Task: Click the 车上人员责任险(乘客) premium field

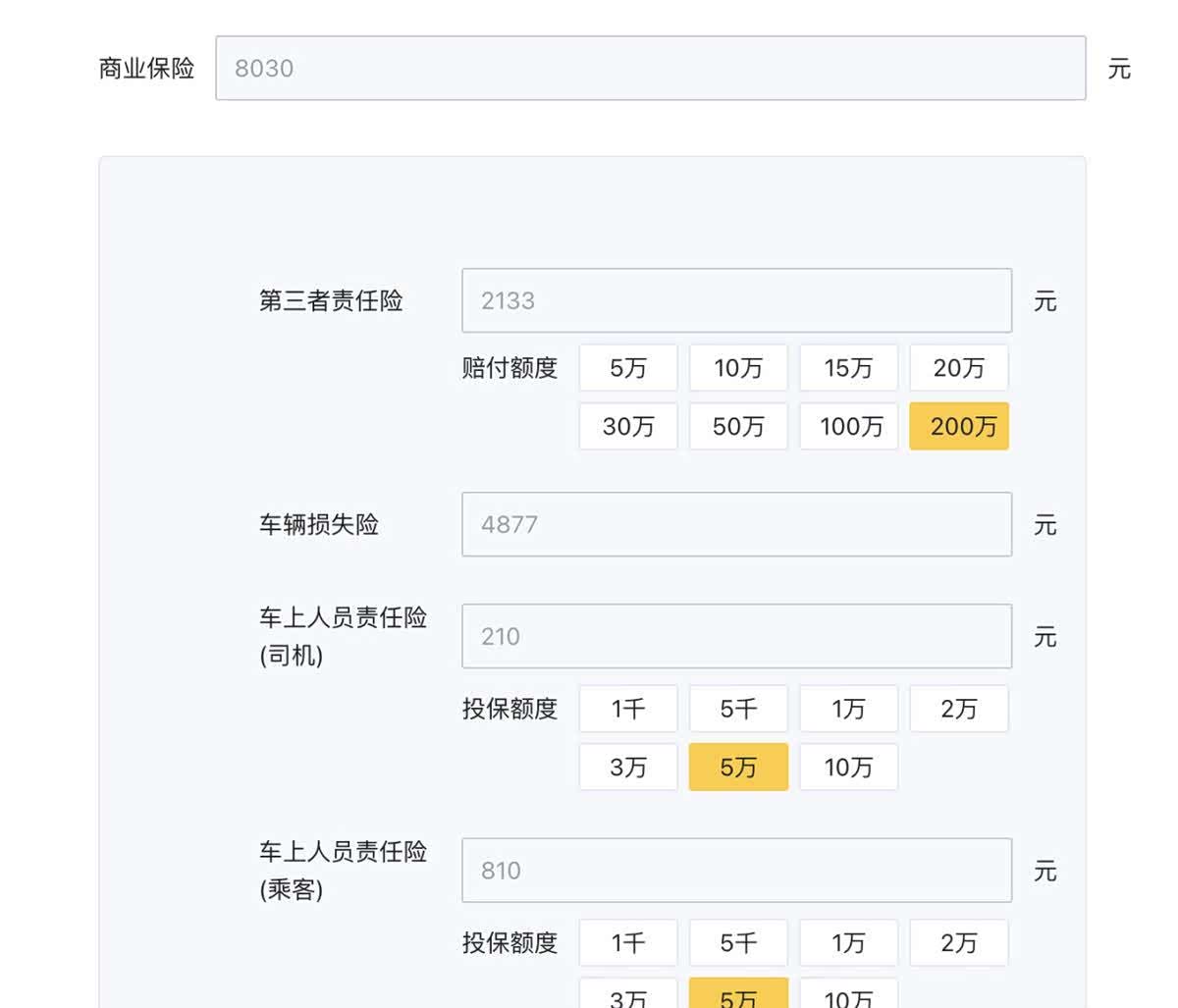Action: click(x=736, y=871)
